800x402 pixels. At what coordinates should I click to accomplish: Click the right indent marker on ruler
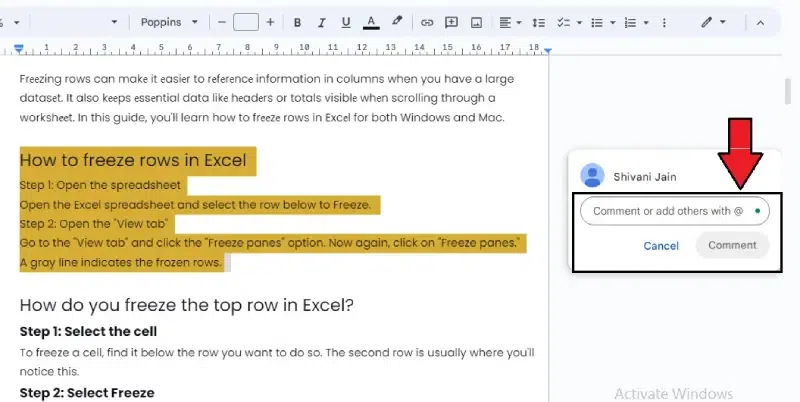[x=547, y=51]
